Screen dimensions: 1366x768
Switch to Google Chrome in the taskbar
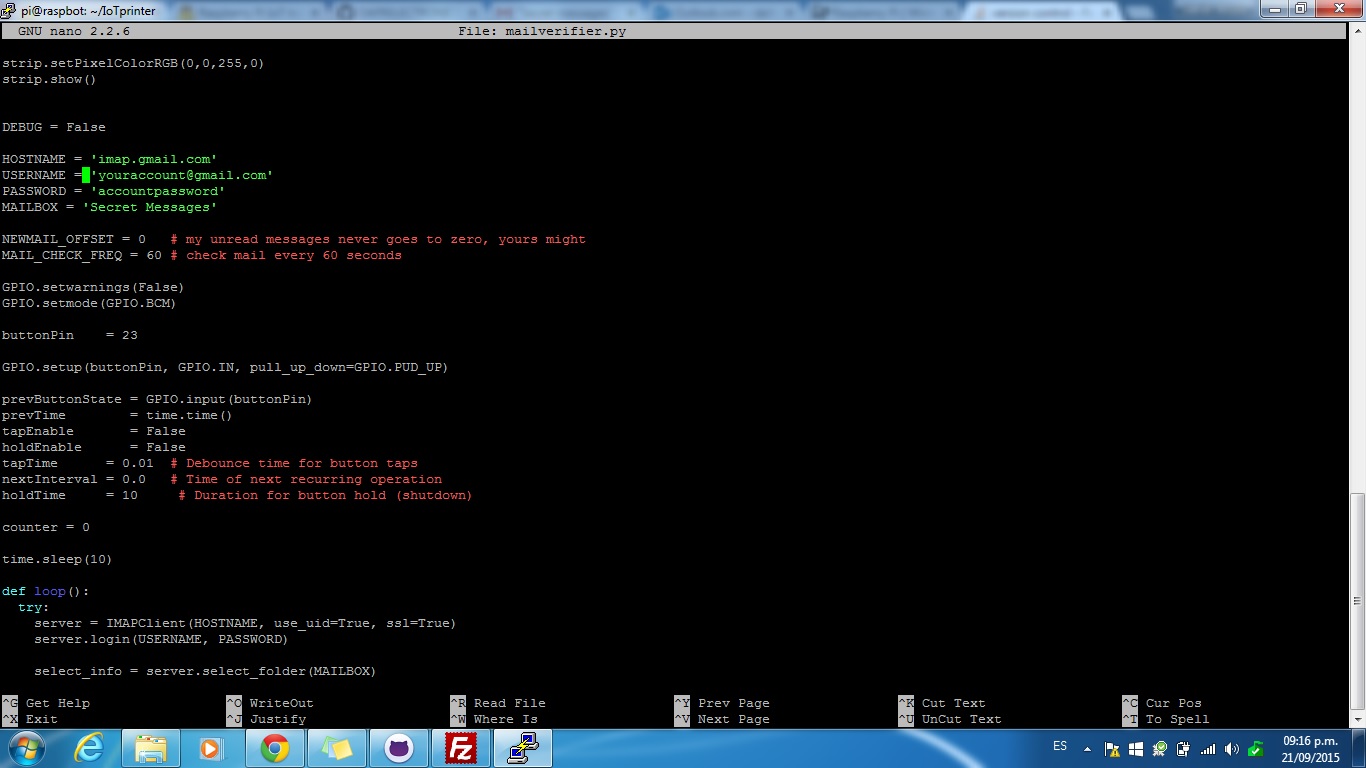click(x=274, y=748)
